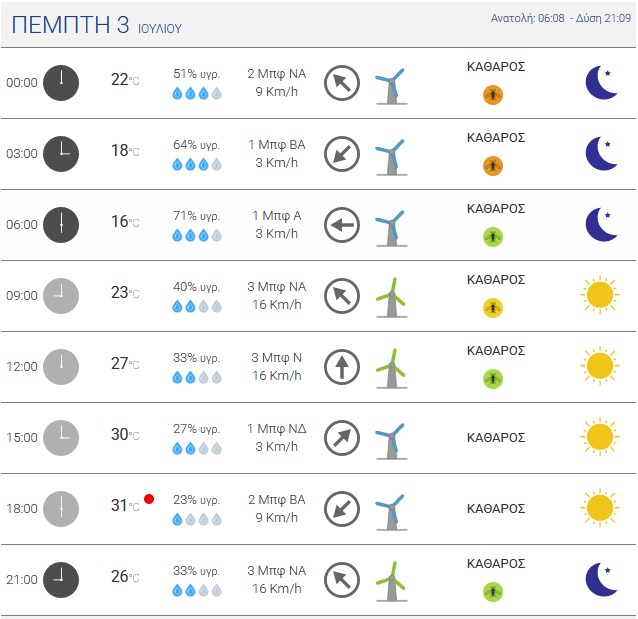This screenshot has height=619, width=638.
Task: Click the yellow mosquito icon at 09:00
Action: [493, 308]
